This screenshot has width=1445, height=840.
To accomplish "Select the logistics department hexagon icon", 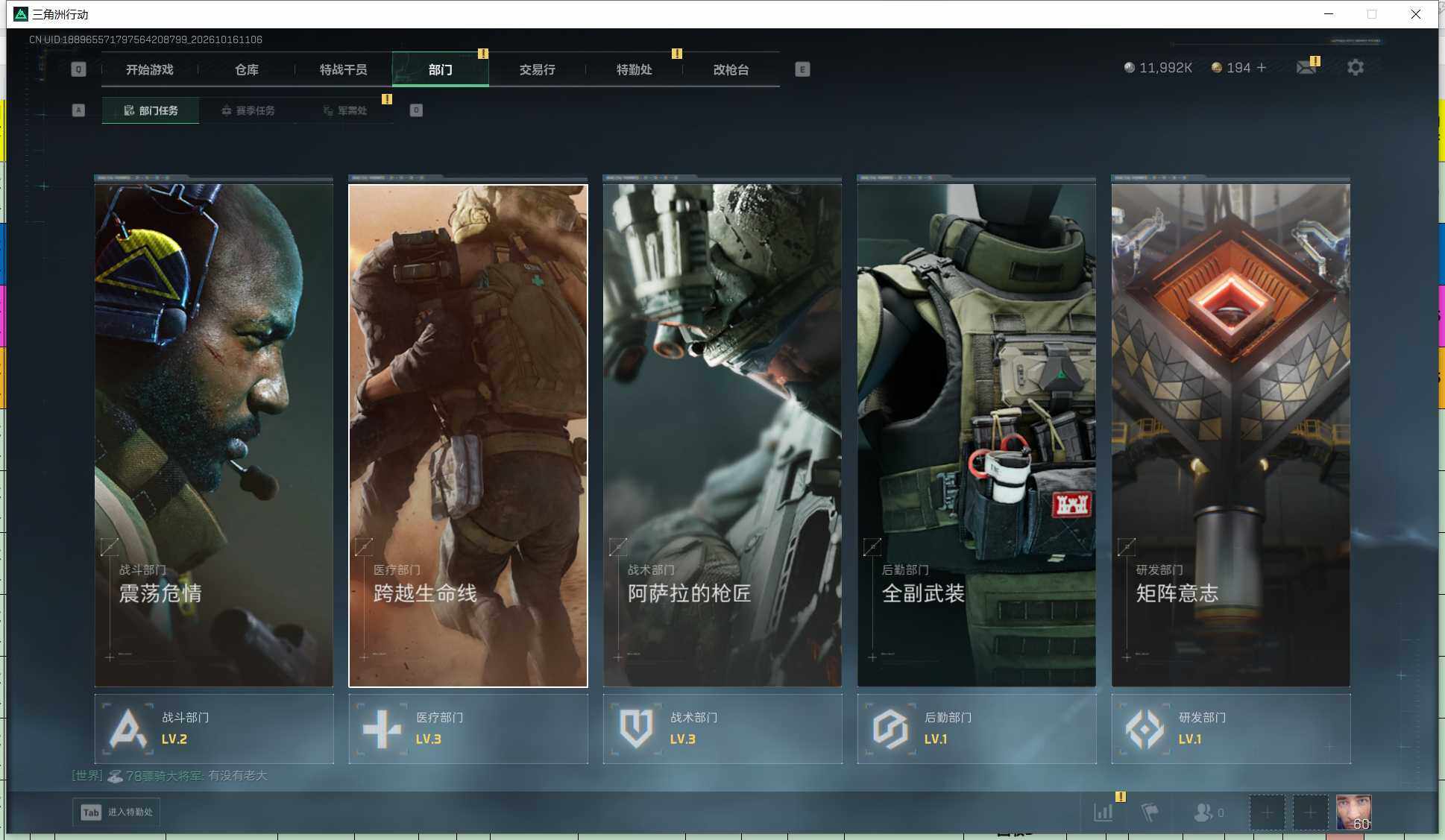I will click(x=890, y=728).
